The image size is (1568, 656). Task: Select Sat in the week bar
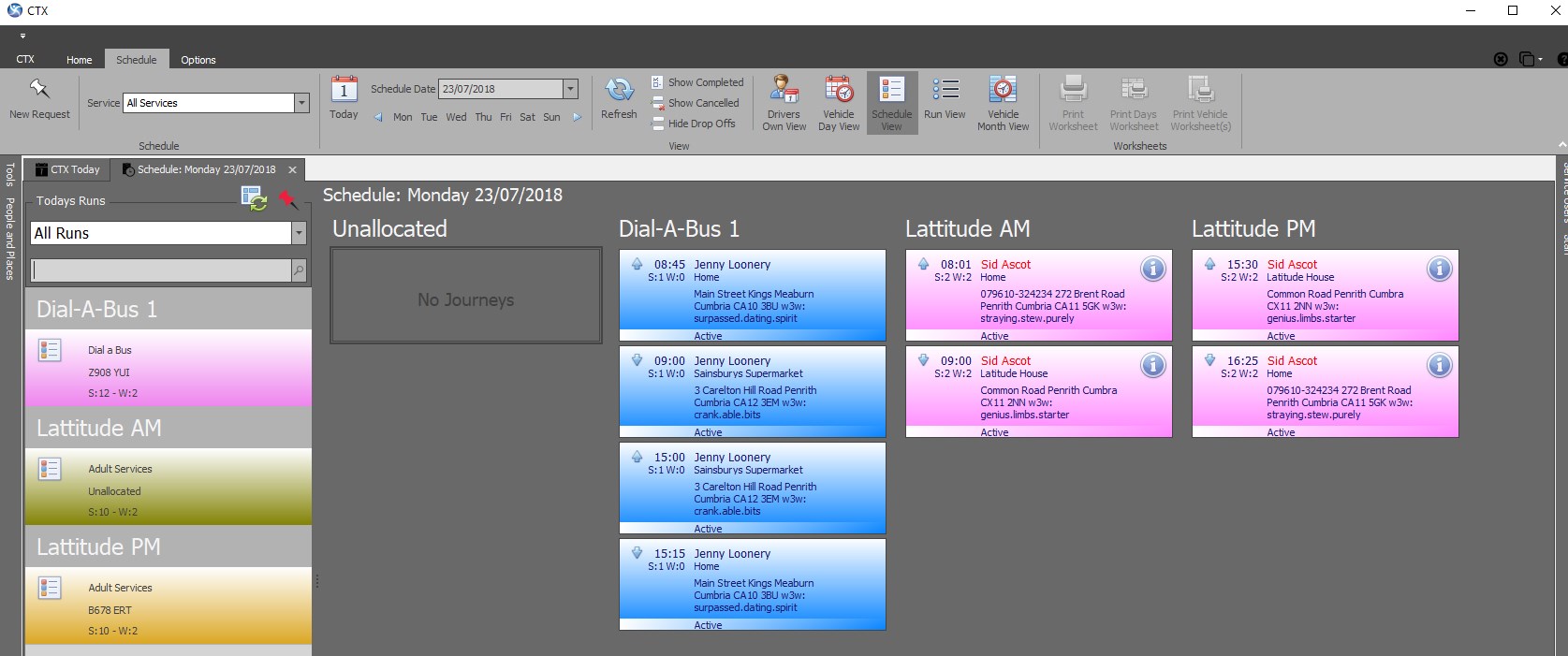[527, 117]
